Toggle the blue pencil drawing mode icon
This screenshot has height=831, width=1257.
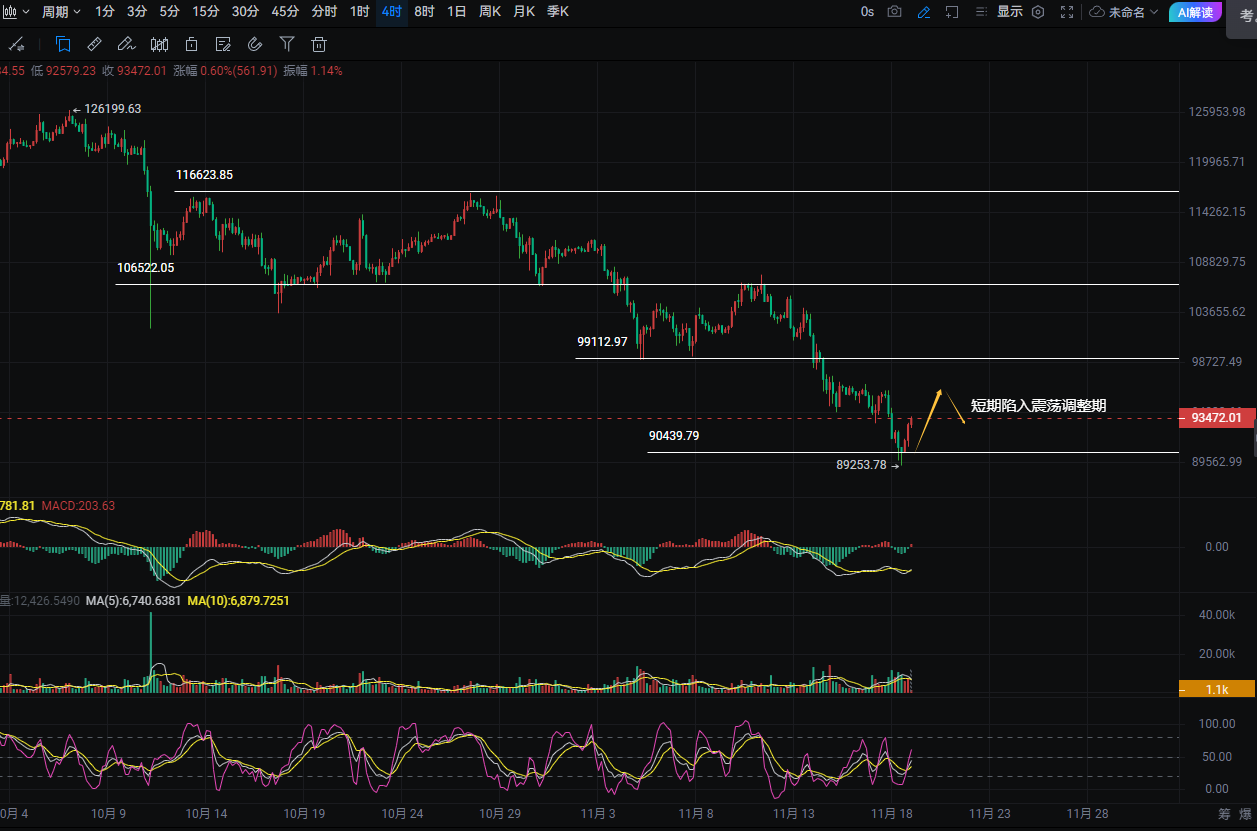click(923, 12)
